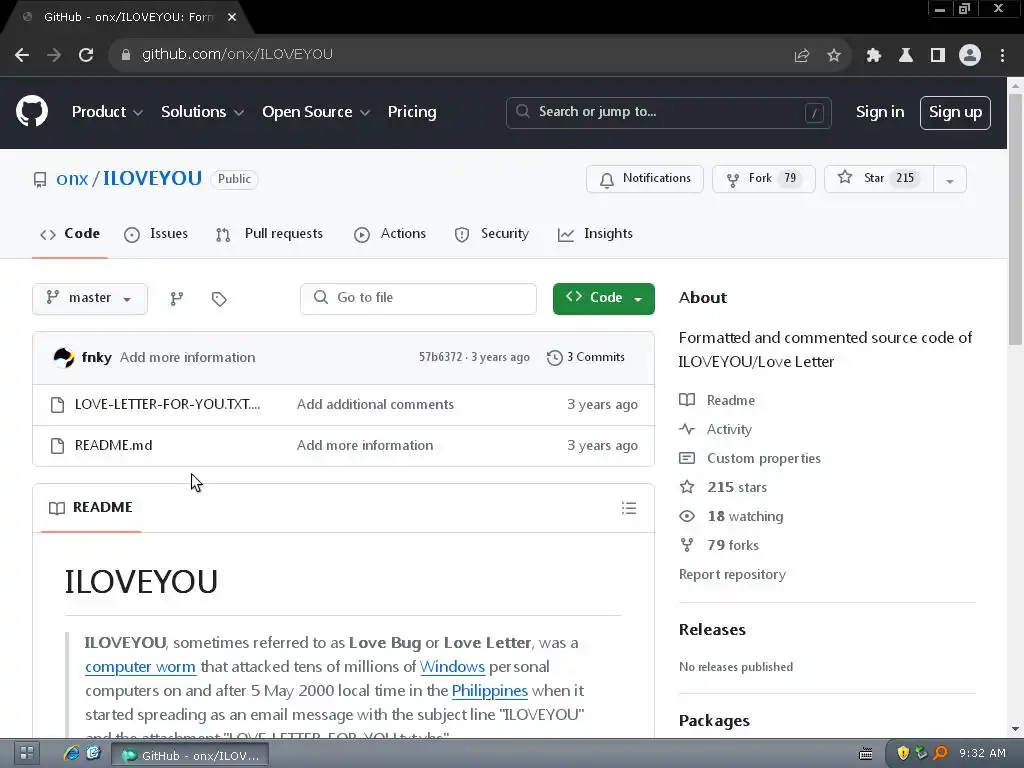Click the second browser icon in the taskbar
The image size is (1024, 768).
(x=93, y=753)
